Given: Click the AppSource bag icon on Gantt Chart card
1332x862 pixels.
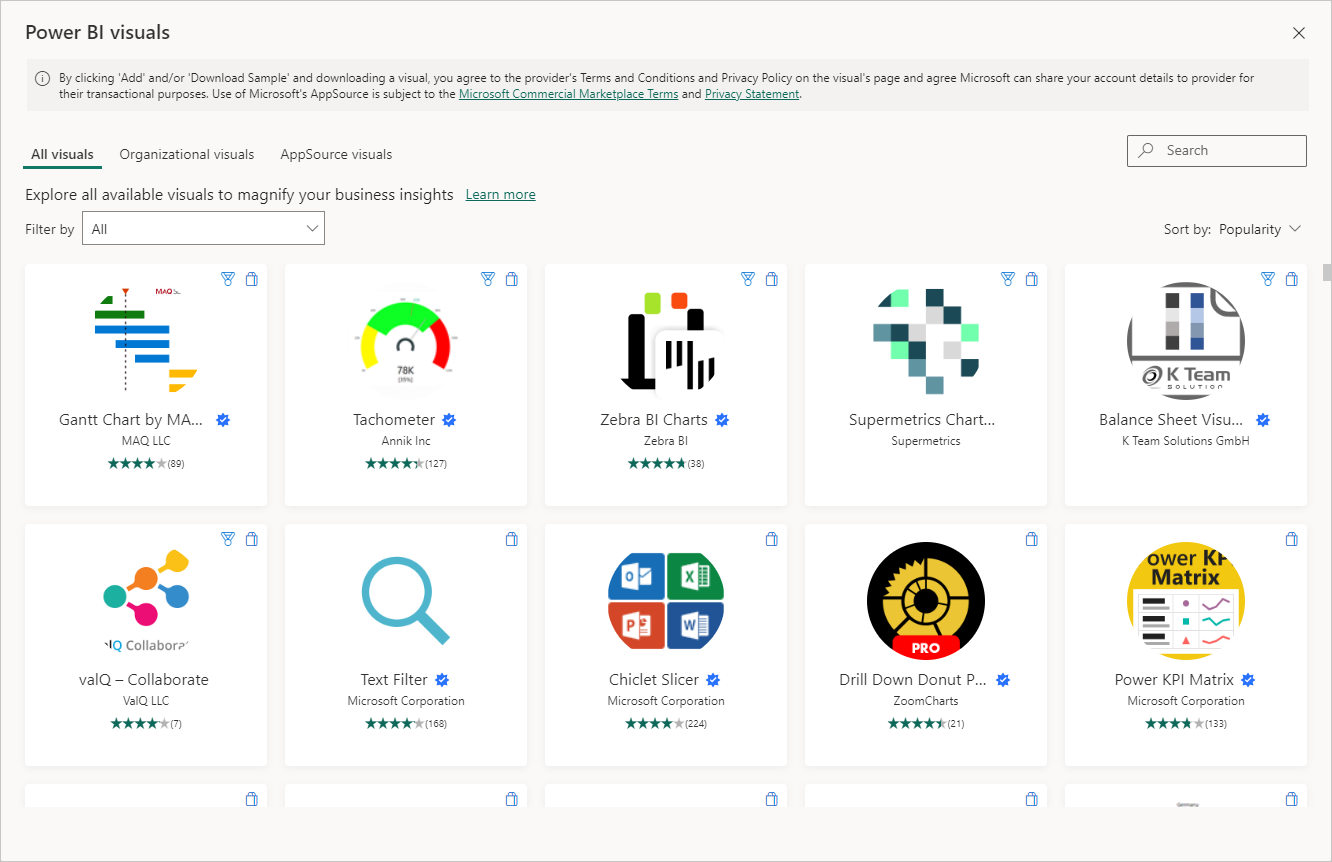Looking at the screenshot, I should 252,279.
